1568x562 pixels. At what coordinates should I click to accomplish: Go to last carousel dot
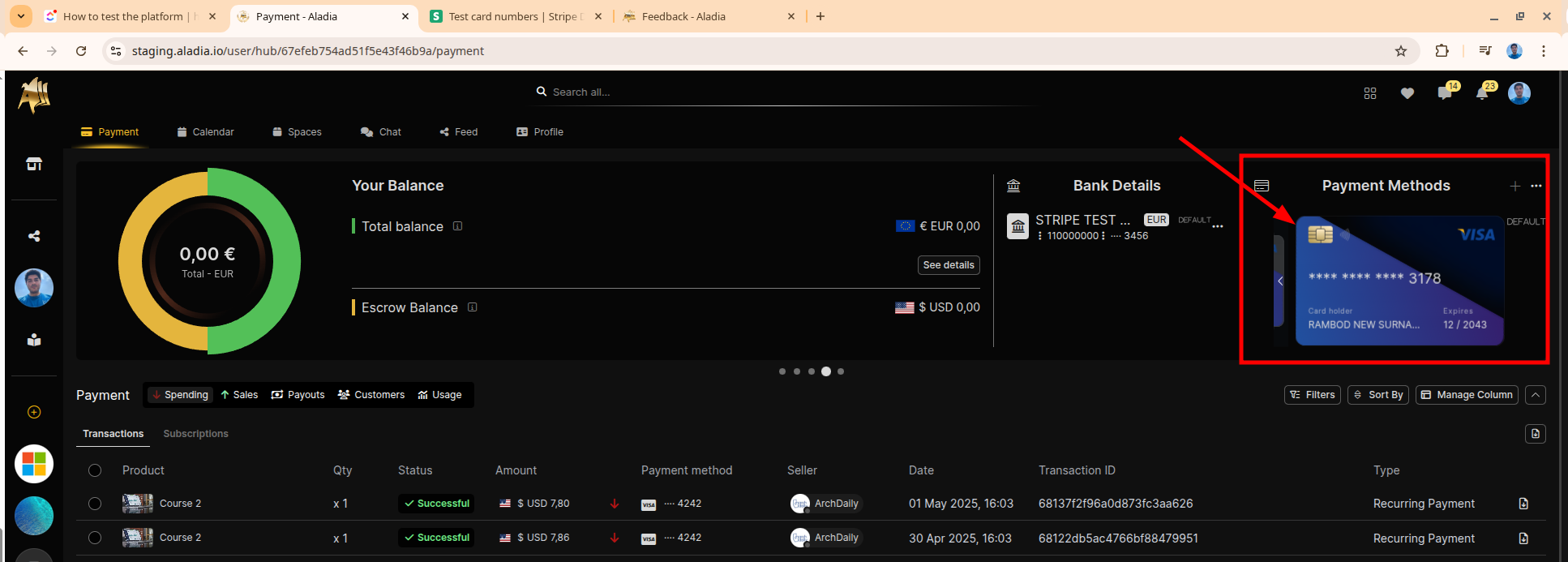pos(841,371)
